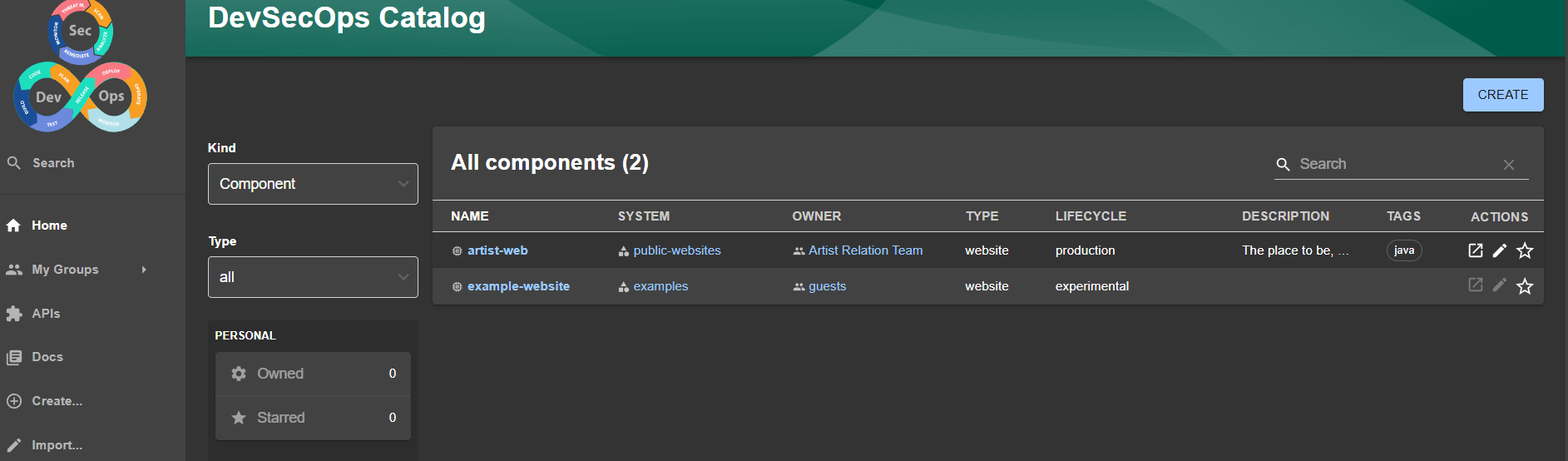Open the Kind dropdown showing Component
Viewport: 1568px width, 461px height.
click(x=313, y=184)
